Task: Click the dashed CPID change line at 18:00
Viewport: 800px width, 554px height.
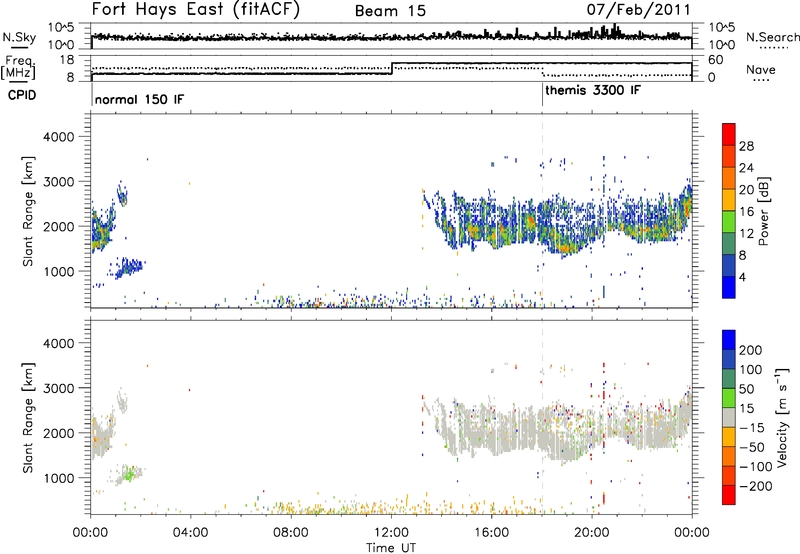Action: pos(542,211)
